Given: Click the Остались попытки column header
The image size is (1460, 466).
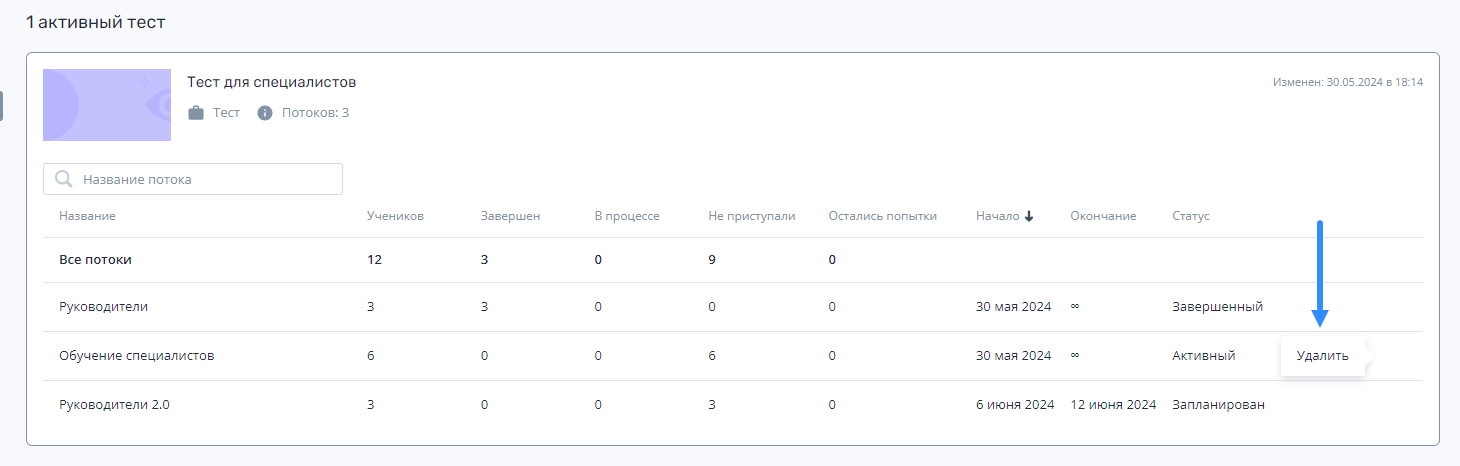Looking at the screenshot, I should click(x=883, y=216).
